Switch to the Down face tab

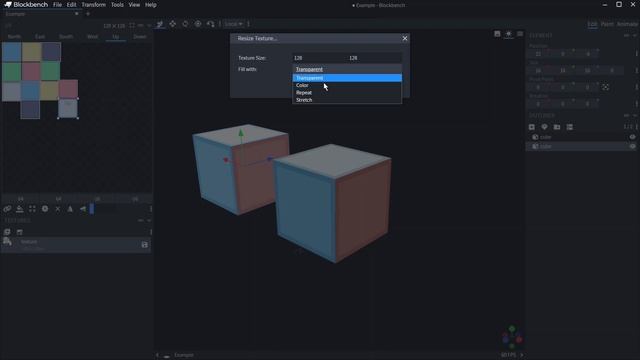140,37
